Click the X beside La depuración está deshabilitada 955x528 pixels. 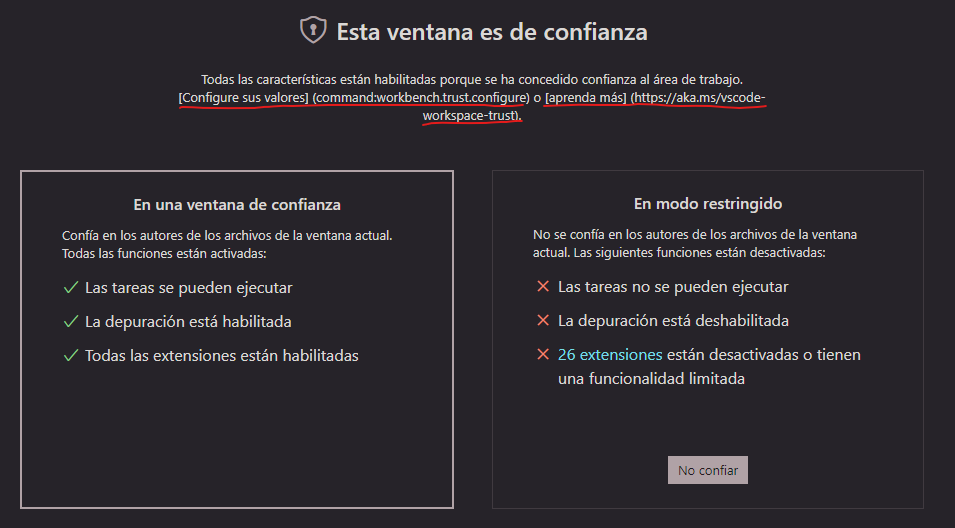[x=543, y=320]
